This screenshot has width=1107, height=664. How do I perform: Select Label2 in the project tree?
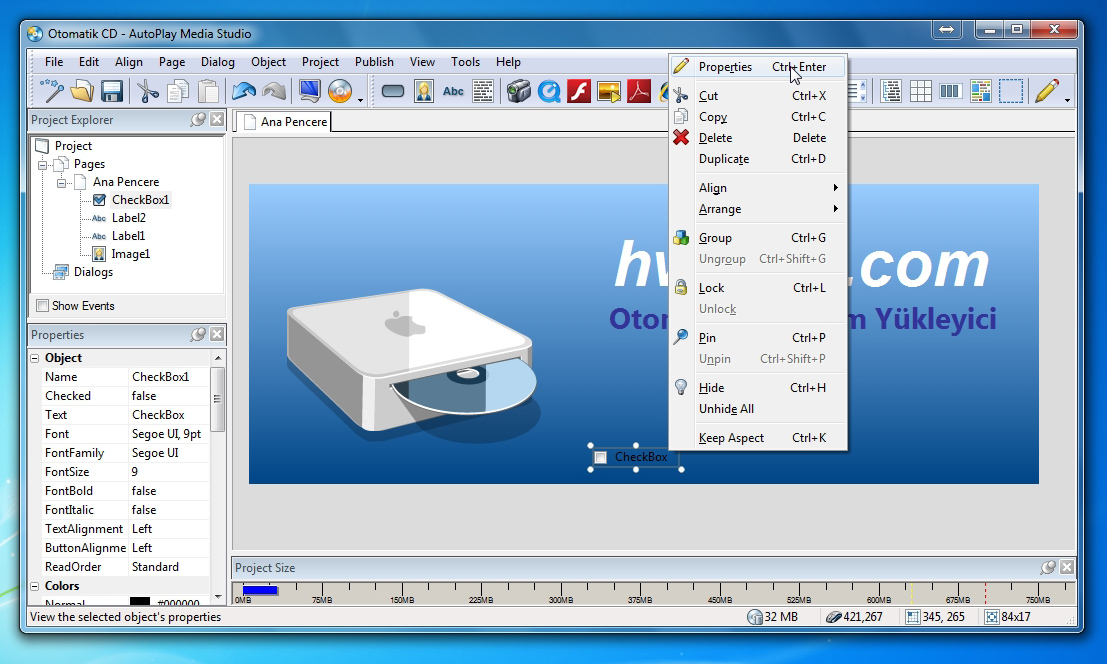tap(128, 218)
